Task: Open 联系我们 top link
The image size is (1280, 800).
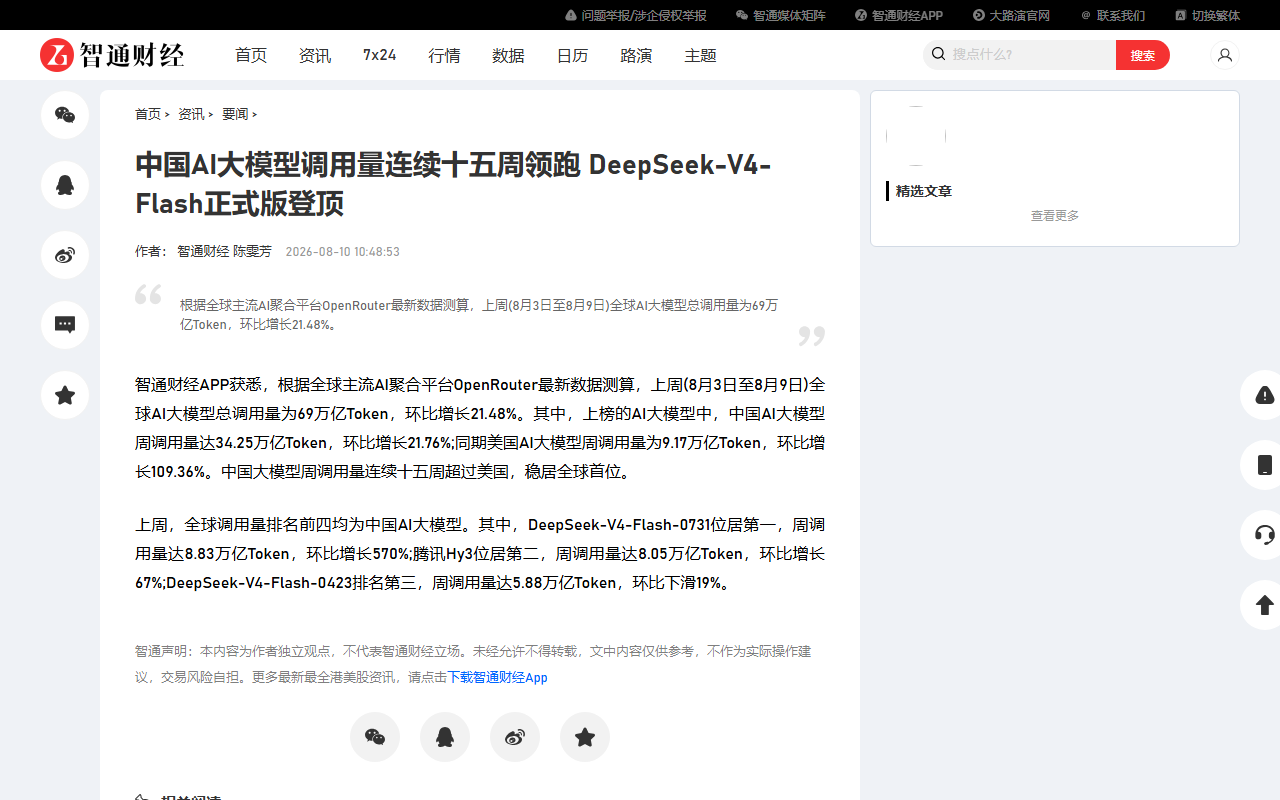Action: tap(1113, 15)
